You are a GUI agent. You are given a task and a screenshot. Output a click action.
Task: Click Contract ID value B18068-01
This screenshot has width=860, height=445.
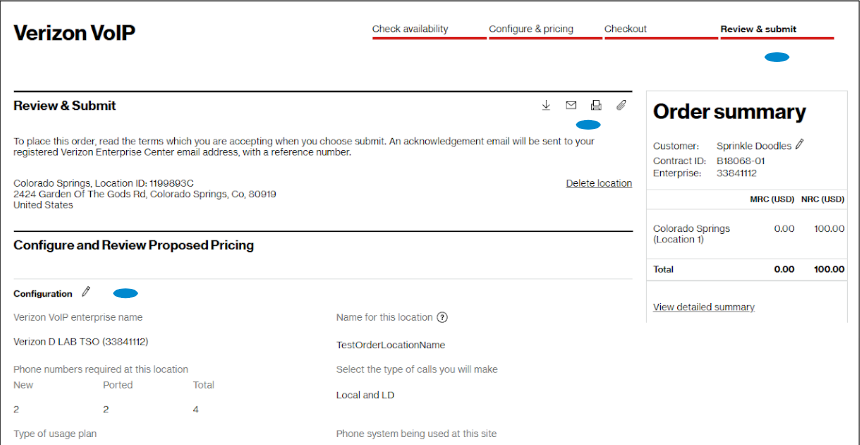740,161
